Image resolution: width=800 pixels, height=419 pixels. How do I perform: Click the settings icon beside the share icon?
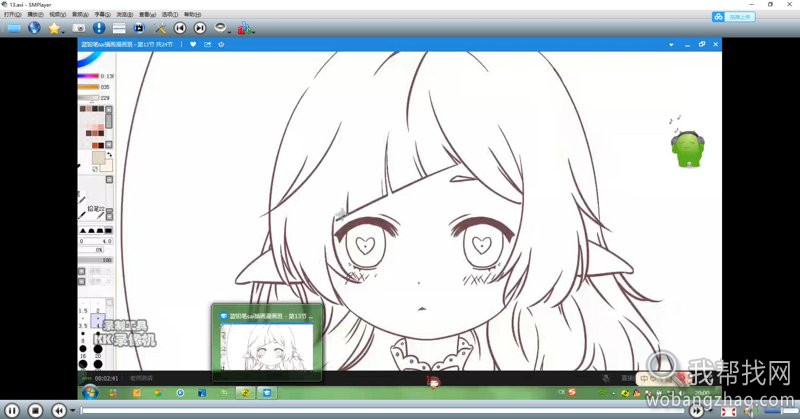tap(221, 44)
